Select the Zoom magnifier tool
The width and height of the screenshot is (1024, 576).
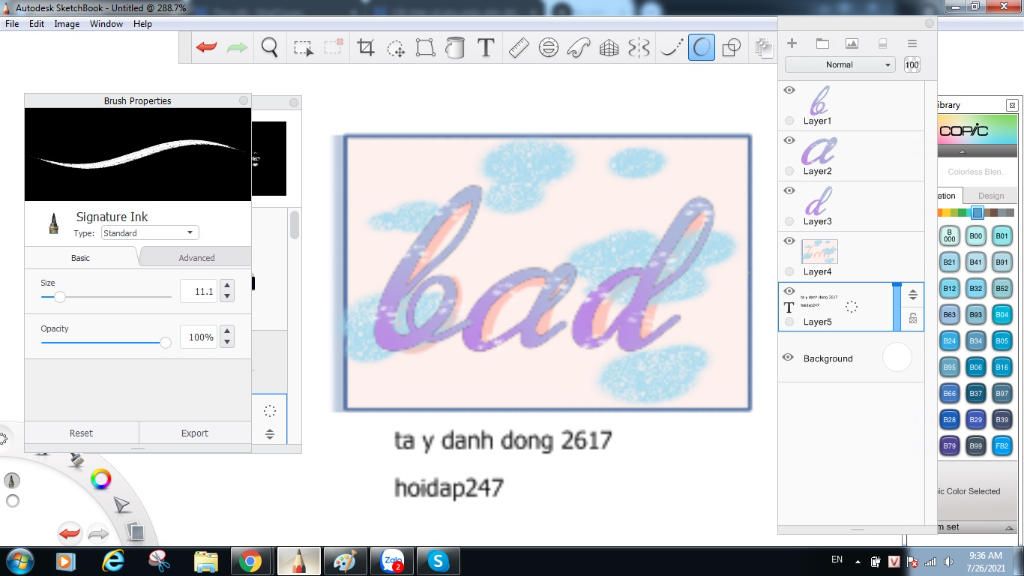pos(269,47)
